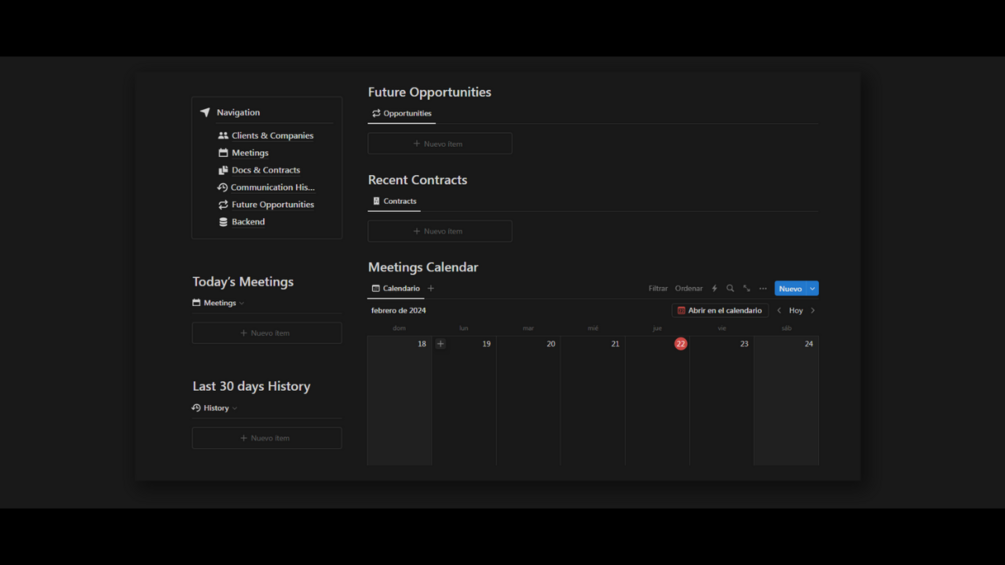Click the Communication History clock icon
The height and width of the screenshot is (565, 1005).
pyautogui.click(x=222, y=187)
